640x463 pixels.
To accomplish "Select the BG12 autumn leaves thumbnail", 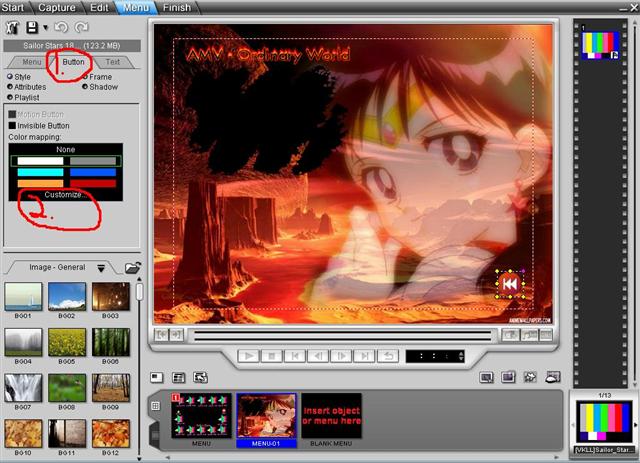I will click(111, 434).
